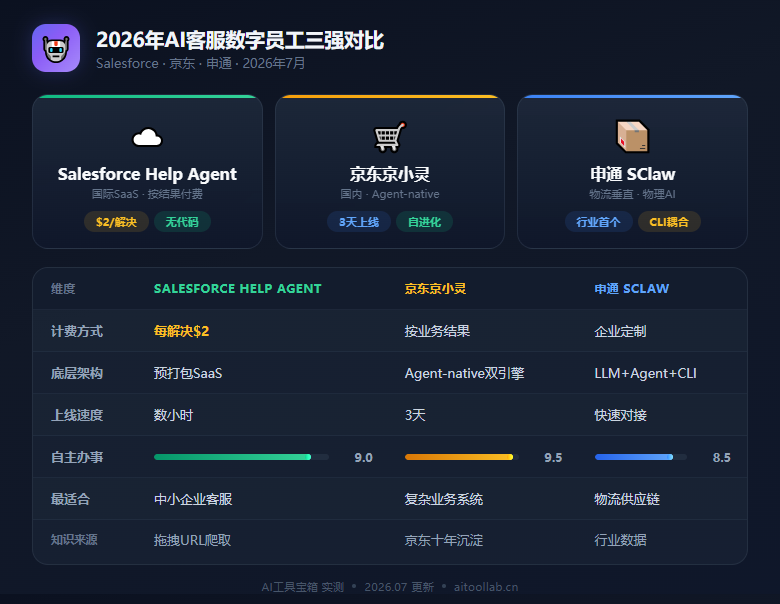The width and height of the screenshot is (780, 604).
Task: Click the Salesforce 自主办事 score bar
Action: tap(241, 457)
